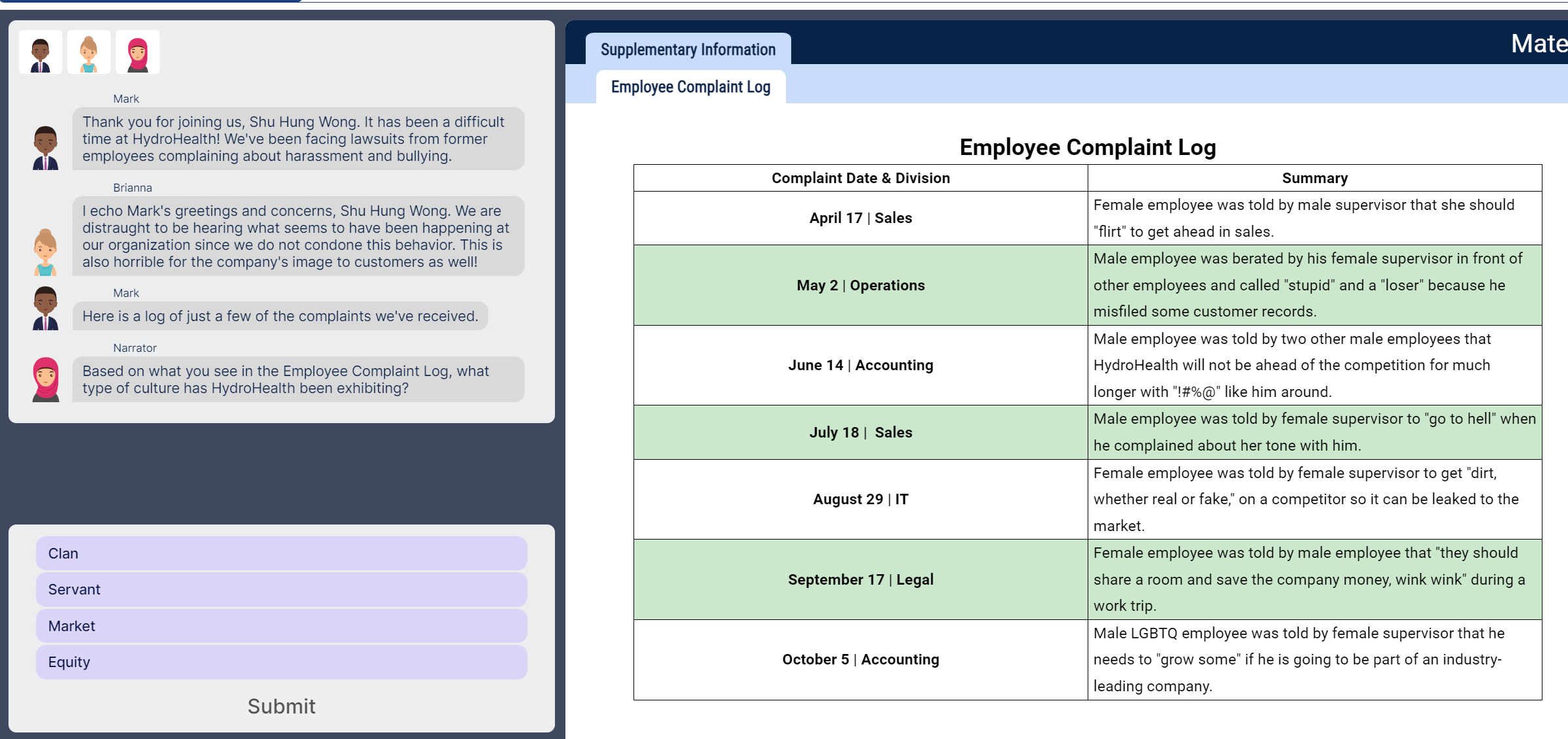Click the summary about sharing a room
Image resolution: width=1568 pixels, height=739 pixels.
pos(1315,579)
